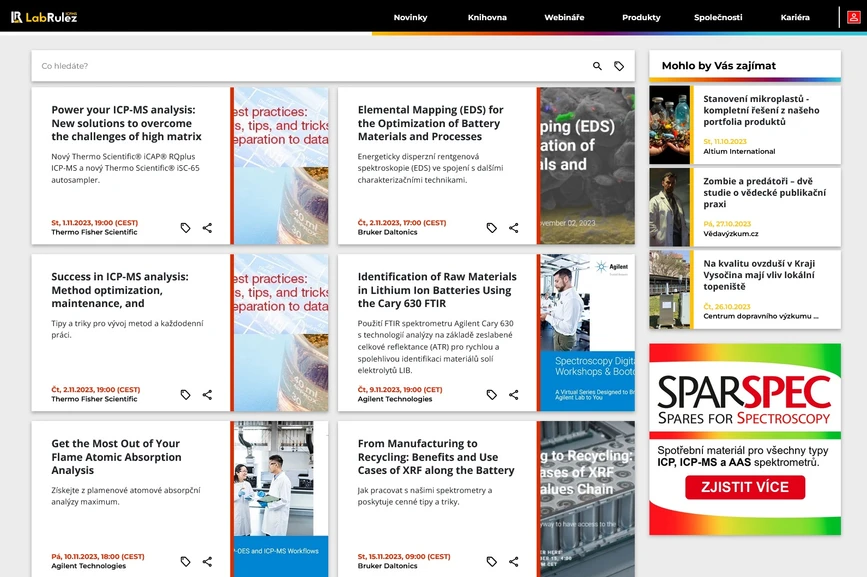867x577 pixels.
Task: Click the XRF Recycling card image
Action: (x=587, y=499)
